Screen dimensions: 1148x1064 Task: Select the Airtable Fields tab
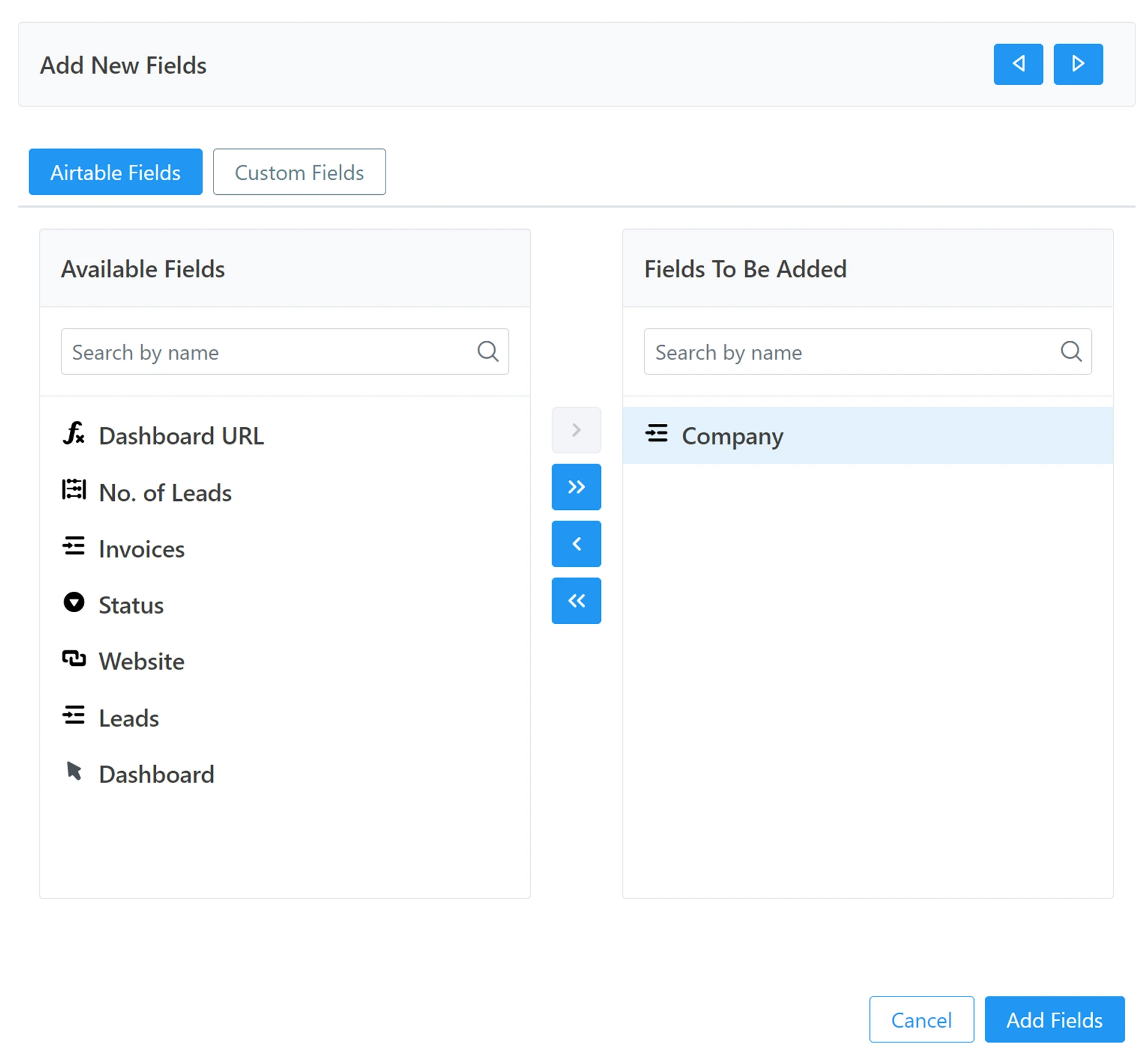(115, 172)
